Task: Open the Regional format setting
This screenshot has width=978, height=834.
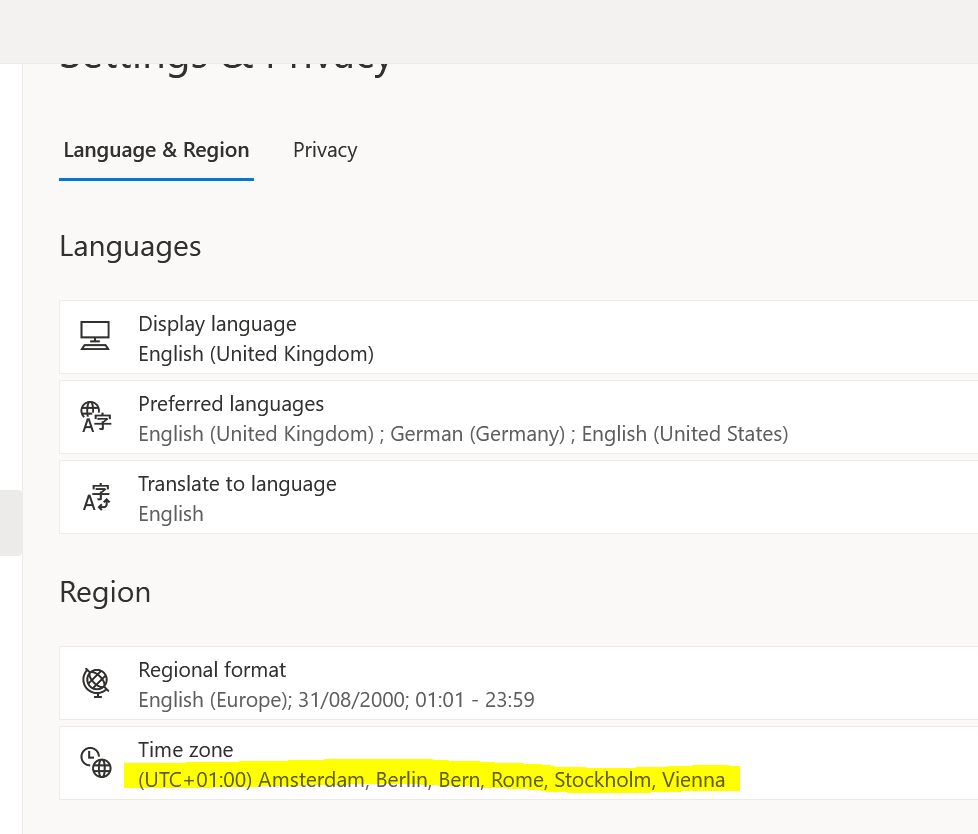Action: [x=518, y=683]
